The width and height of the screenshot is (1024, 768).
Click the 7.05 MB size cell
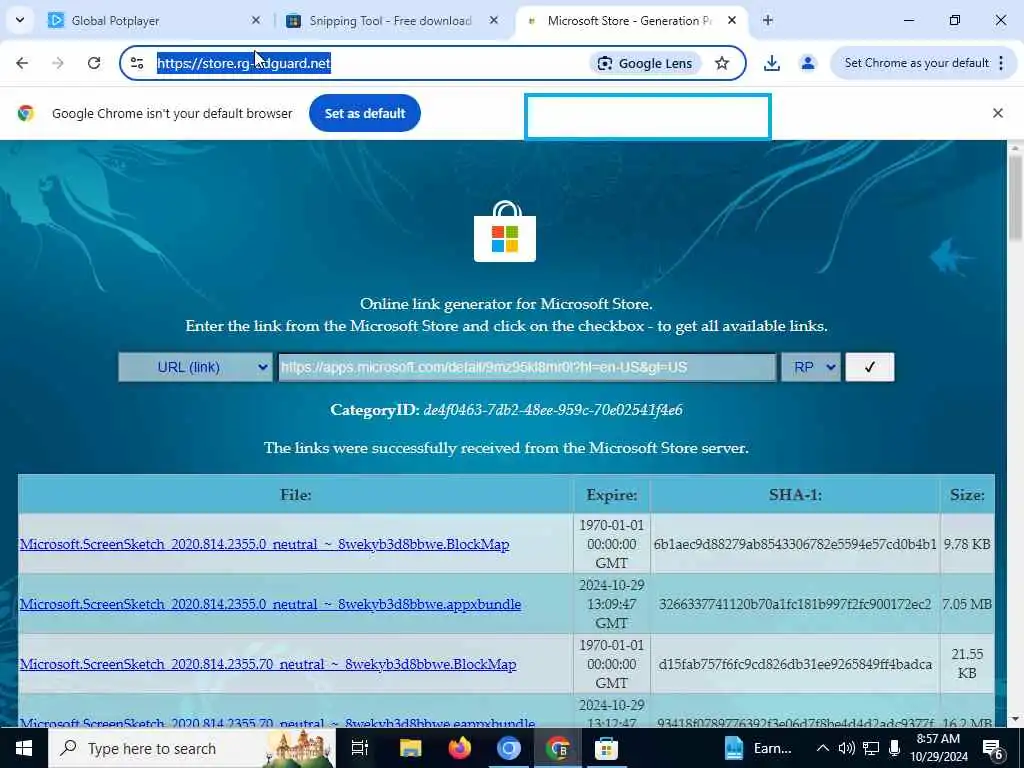tap(967, 604)
